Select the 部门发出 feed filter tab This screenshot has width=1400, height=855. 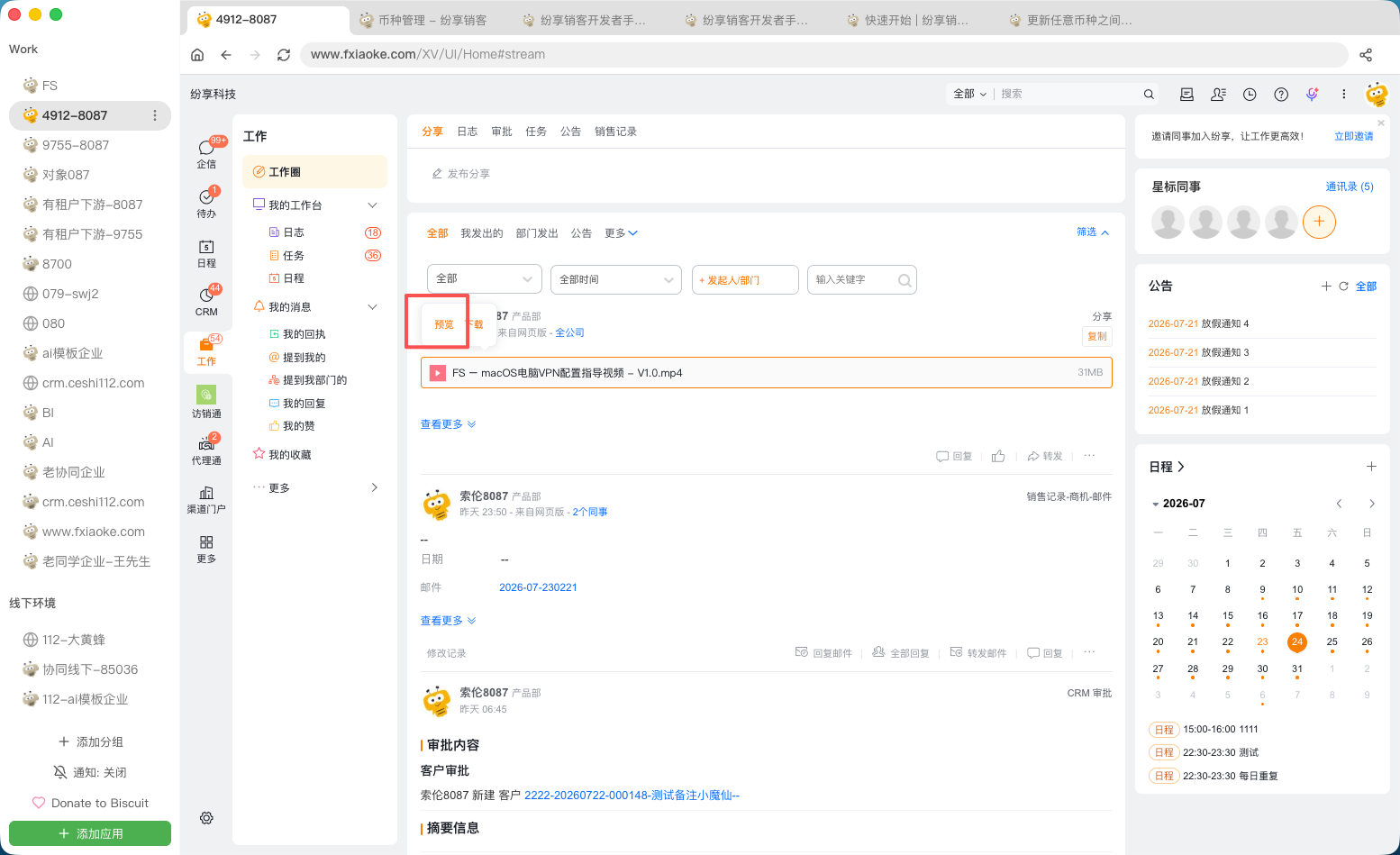(x=537, y=233)
